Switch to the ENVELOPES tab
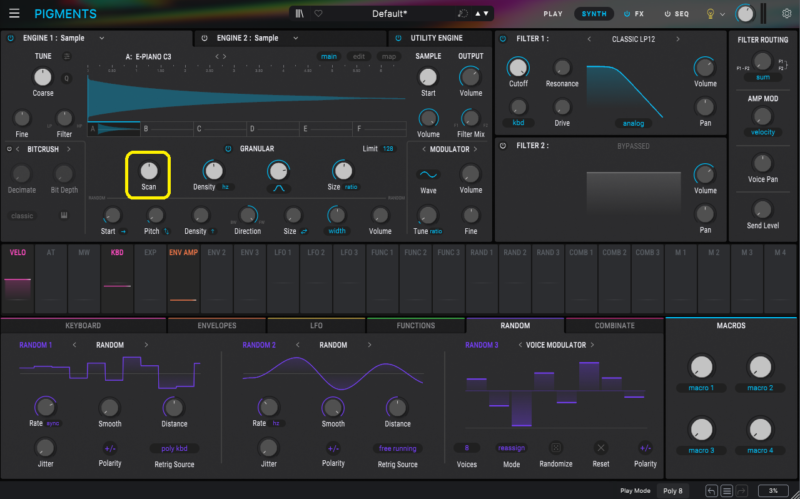This screenshot has height=499, width=800. point(217,326)
